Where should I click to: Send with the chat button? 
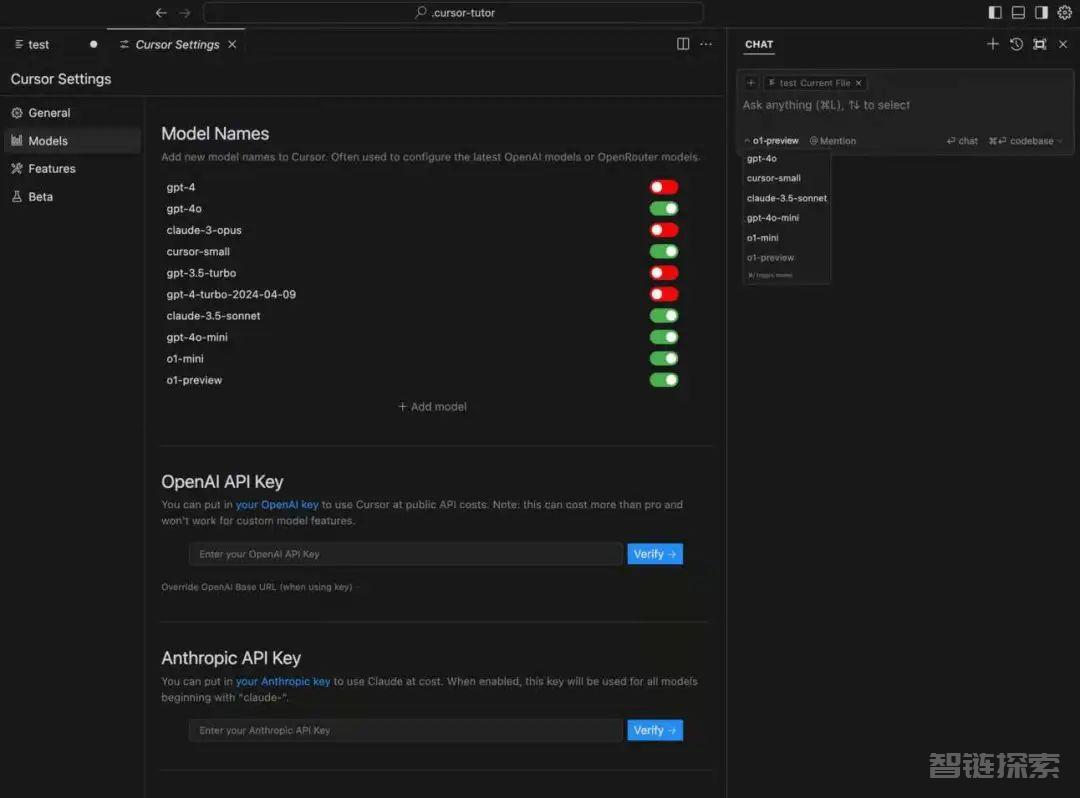pos(962,140)
